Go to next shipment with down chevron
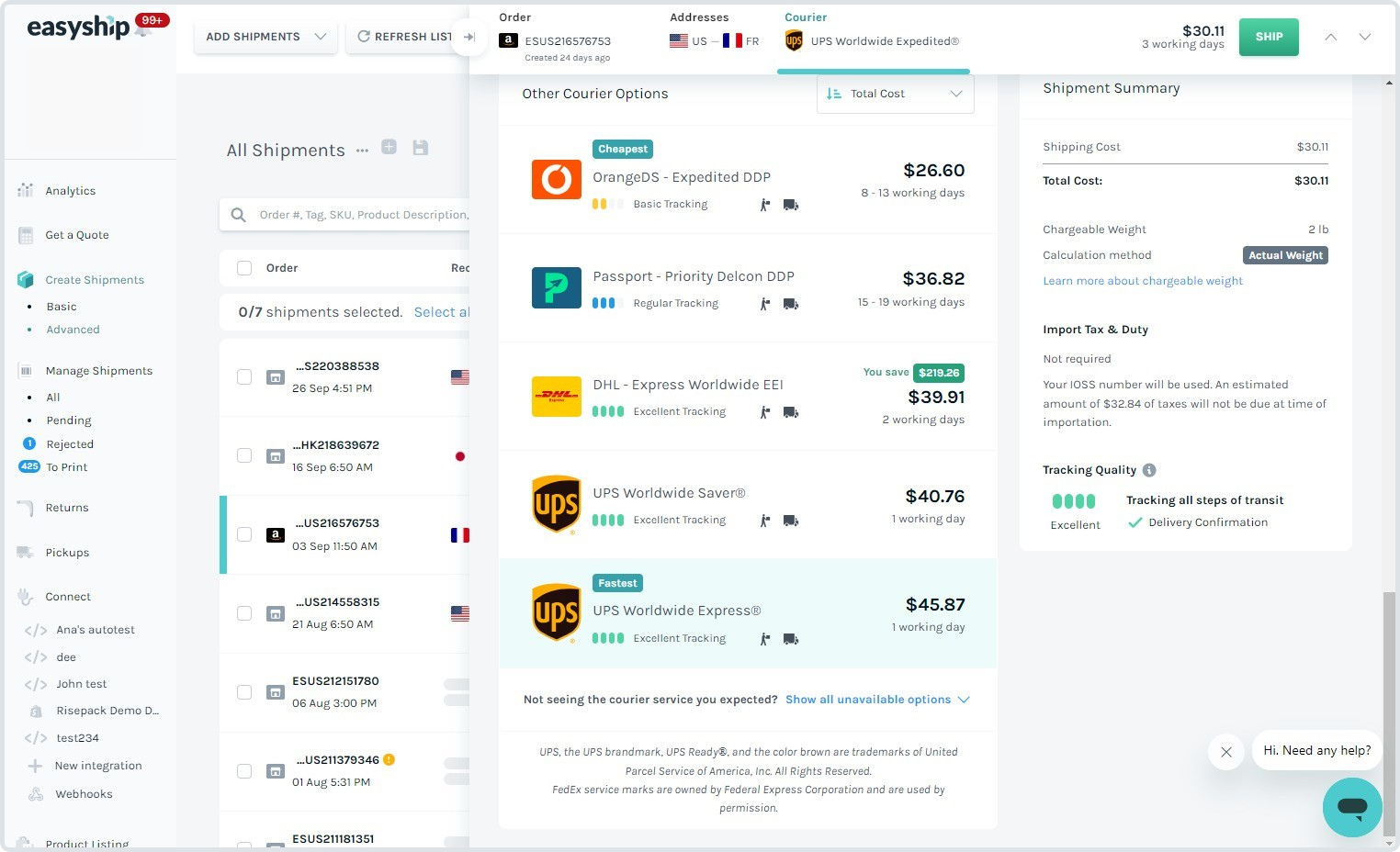The width and height of the screenshot is (1400, 852). point(1365,37)
